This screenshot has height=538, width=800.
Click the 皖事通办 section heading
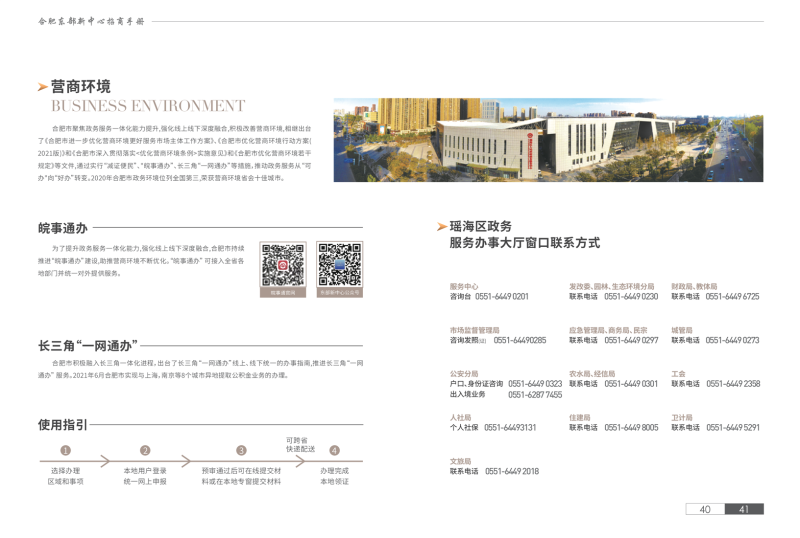coord(63,228)
